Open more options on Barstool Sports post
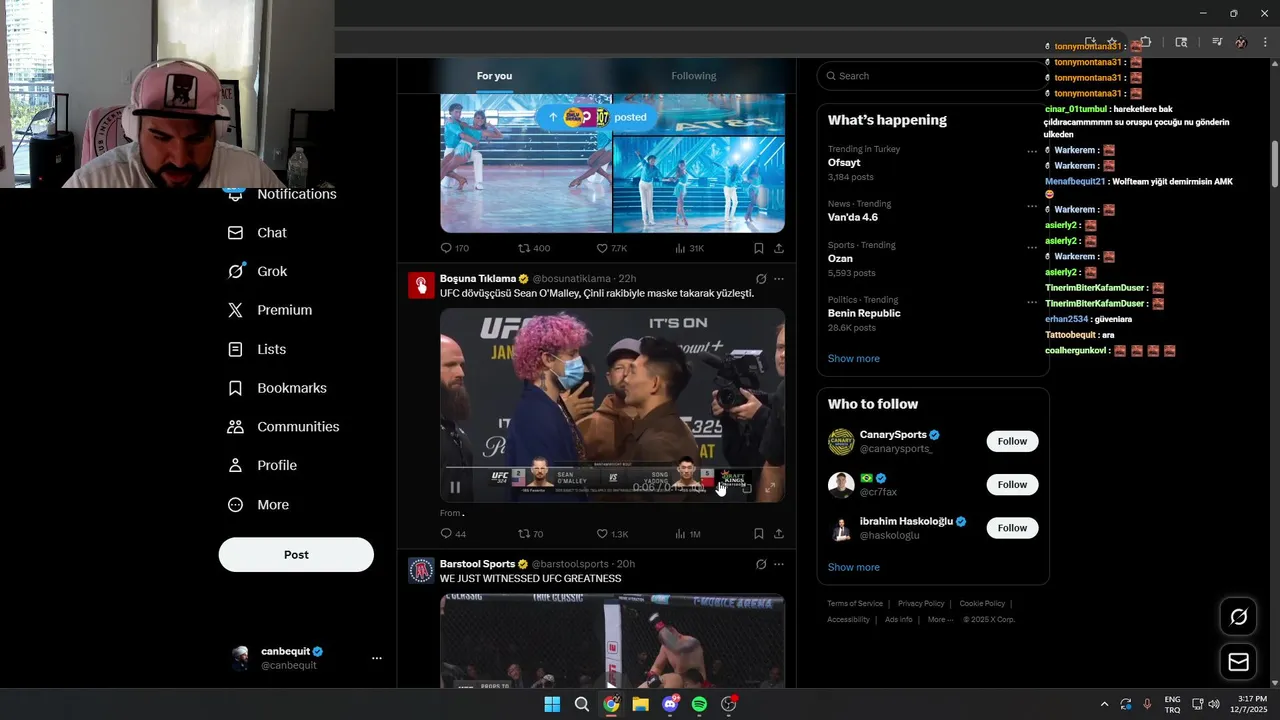Screen dimensions: 1280x720 coord(779,564)
